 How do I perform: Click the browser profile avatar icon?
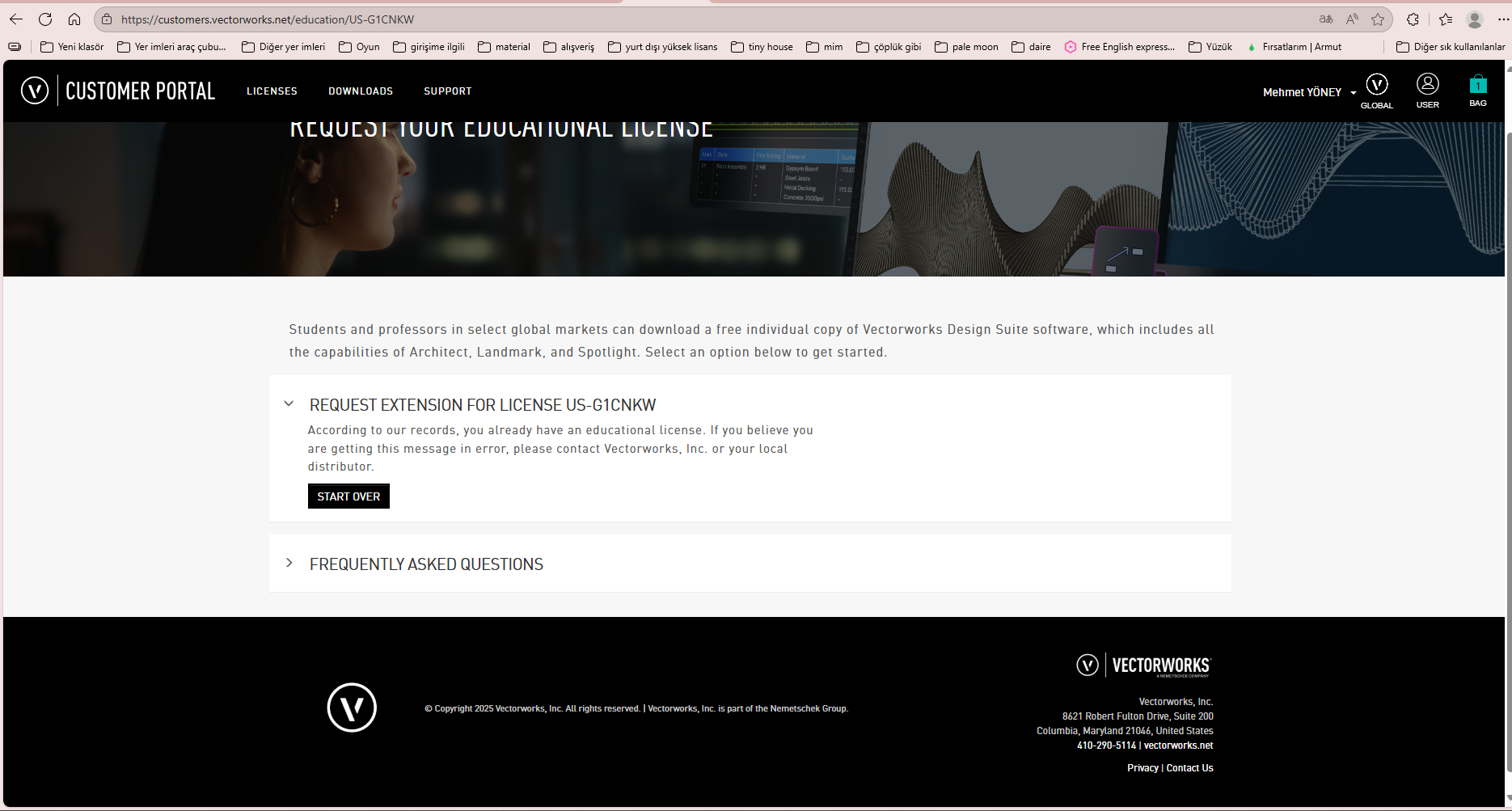point(1473,19)
